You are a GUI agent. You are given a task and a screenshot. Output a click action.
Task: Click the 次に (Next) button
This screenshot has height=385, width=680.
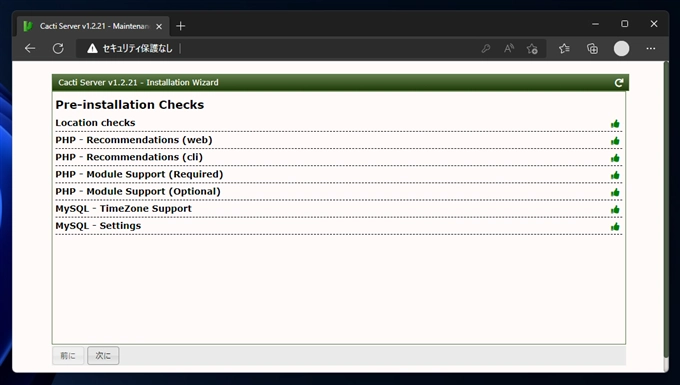[103, 356]
